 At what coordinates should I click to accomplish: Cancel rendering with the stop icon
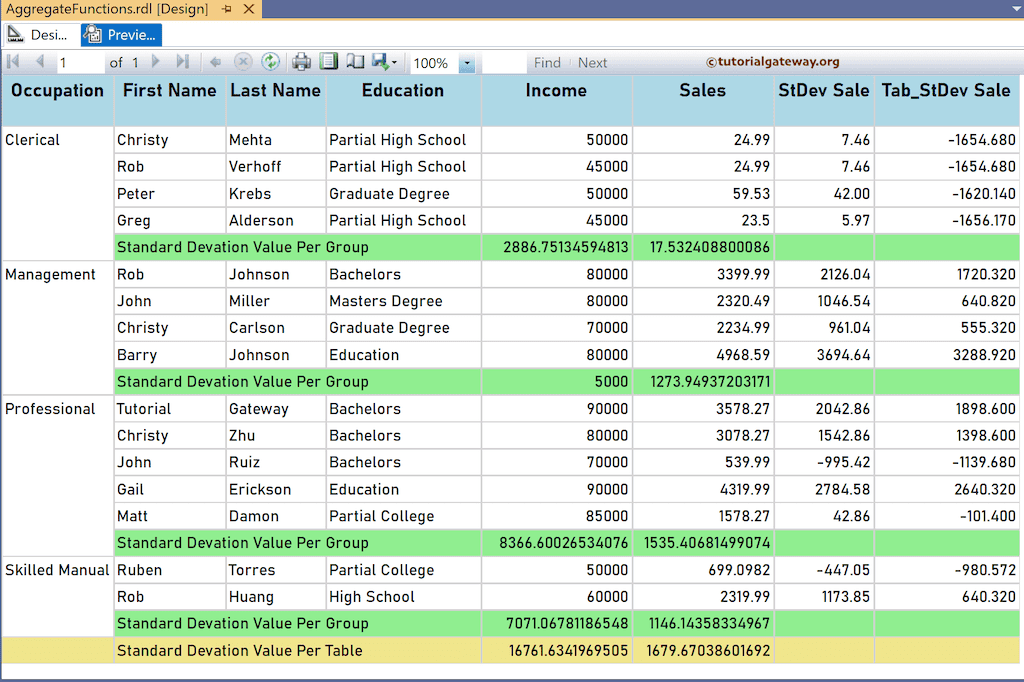(242, 62)
